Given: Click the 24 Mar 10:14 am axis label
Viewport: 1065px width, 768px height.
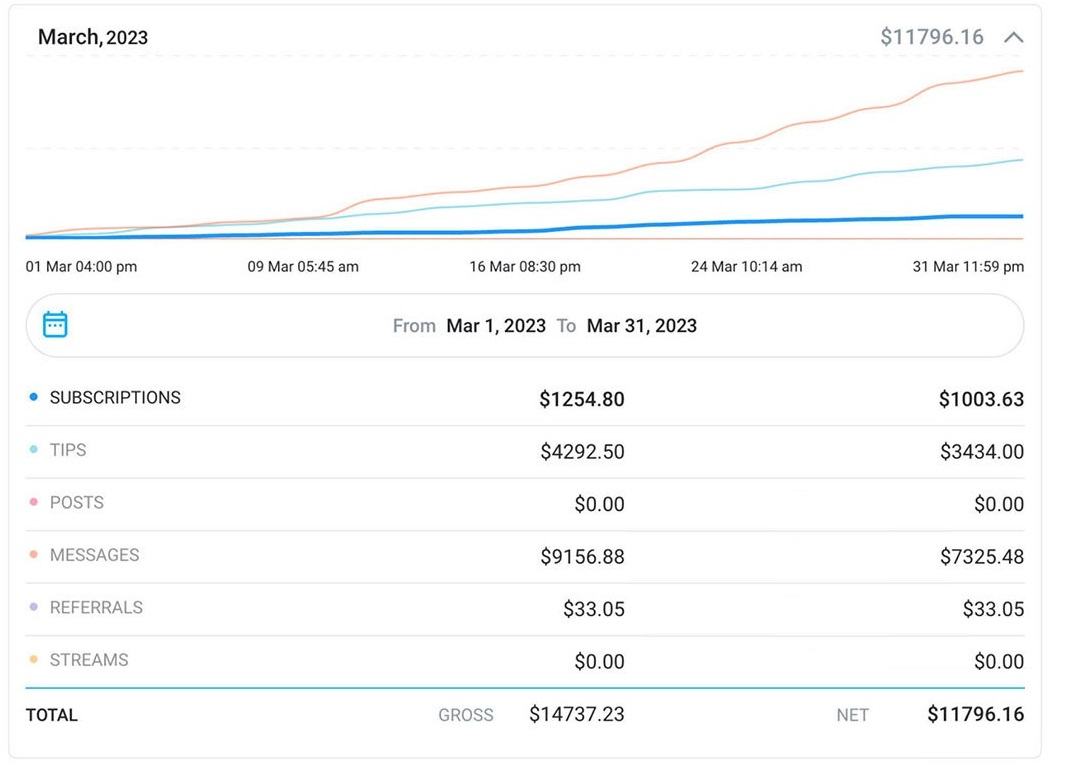Looking at the screenshot, I should point(746,267).
